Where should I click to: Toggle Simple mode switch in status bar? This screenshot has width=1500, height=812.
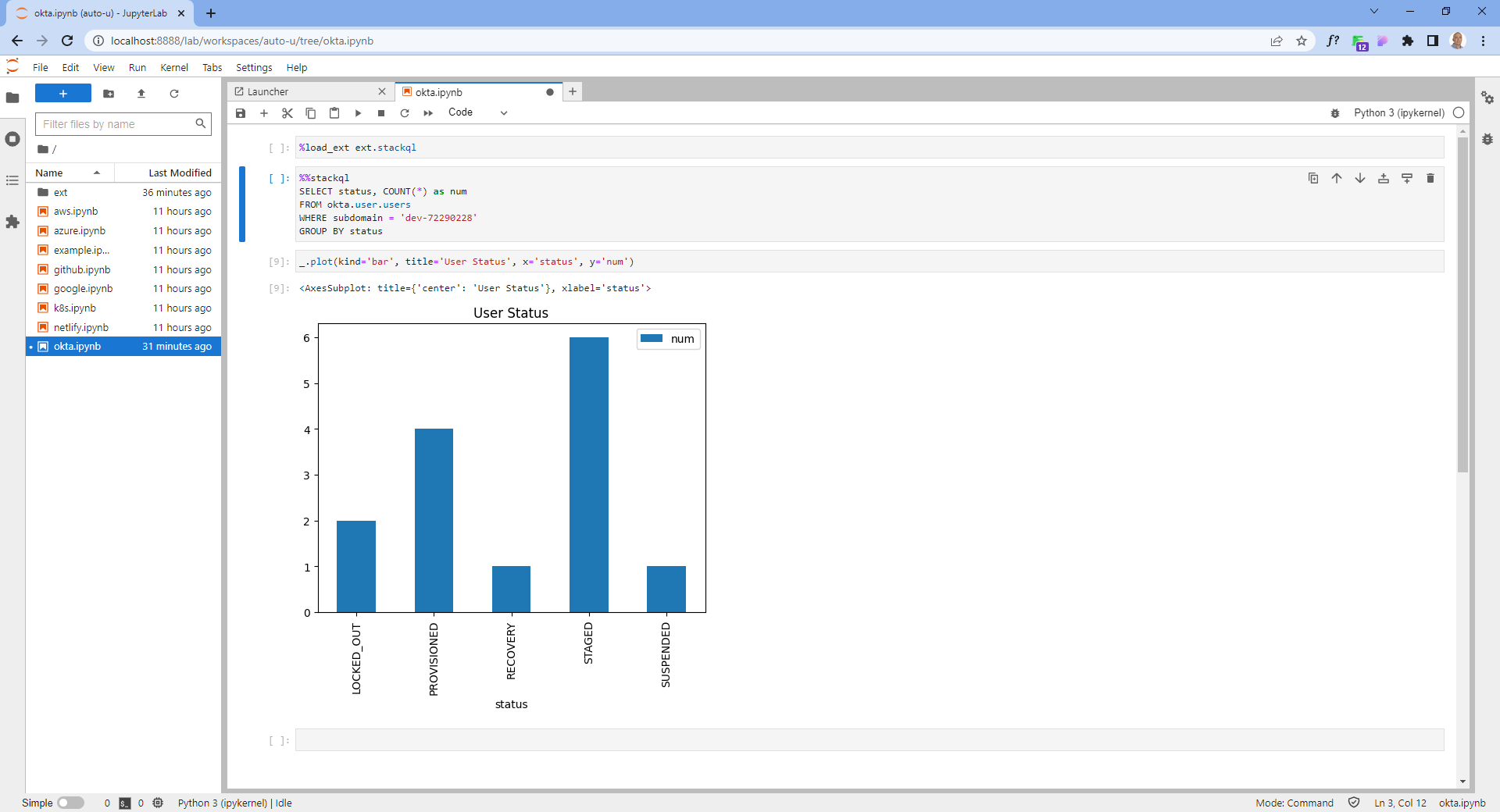point(71,803)
